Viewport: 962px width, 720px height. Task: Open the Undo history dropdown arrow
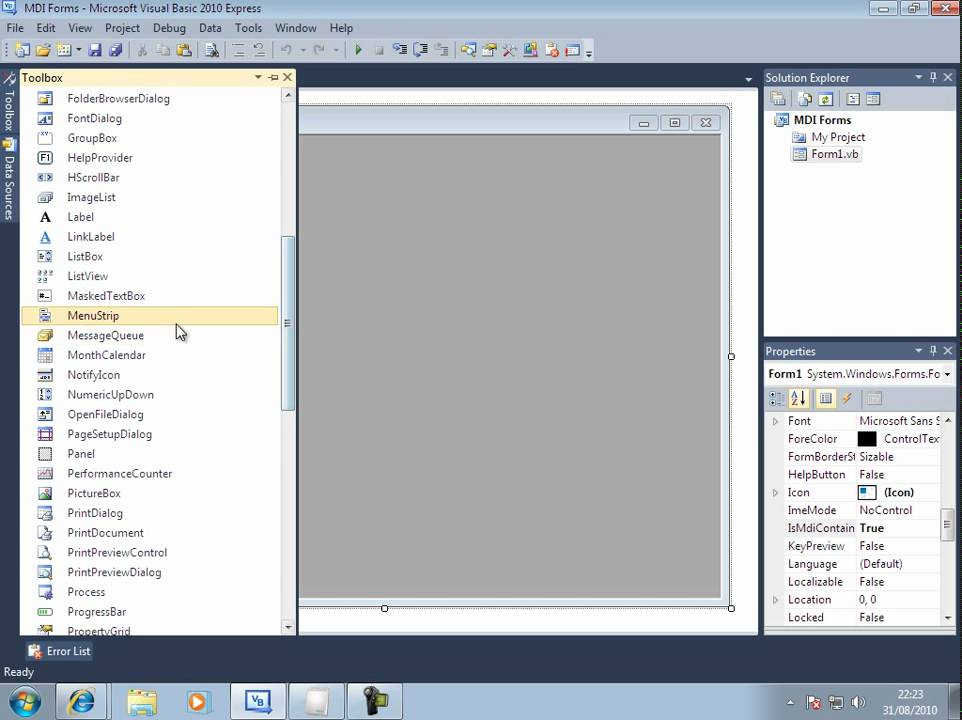(302, 50)
